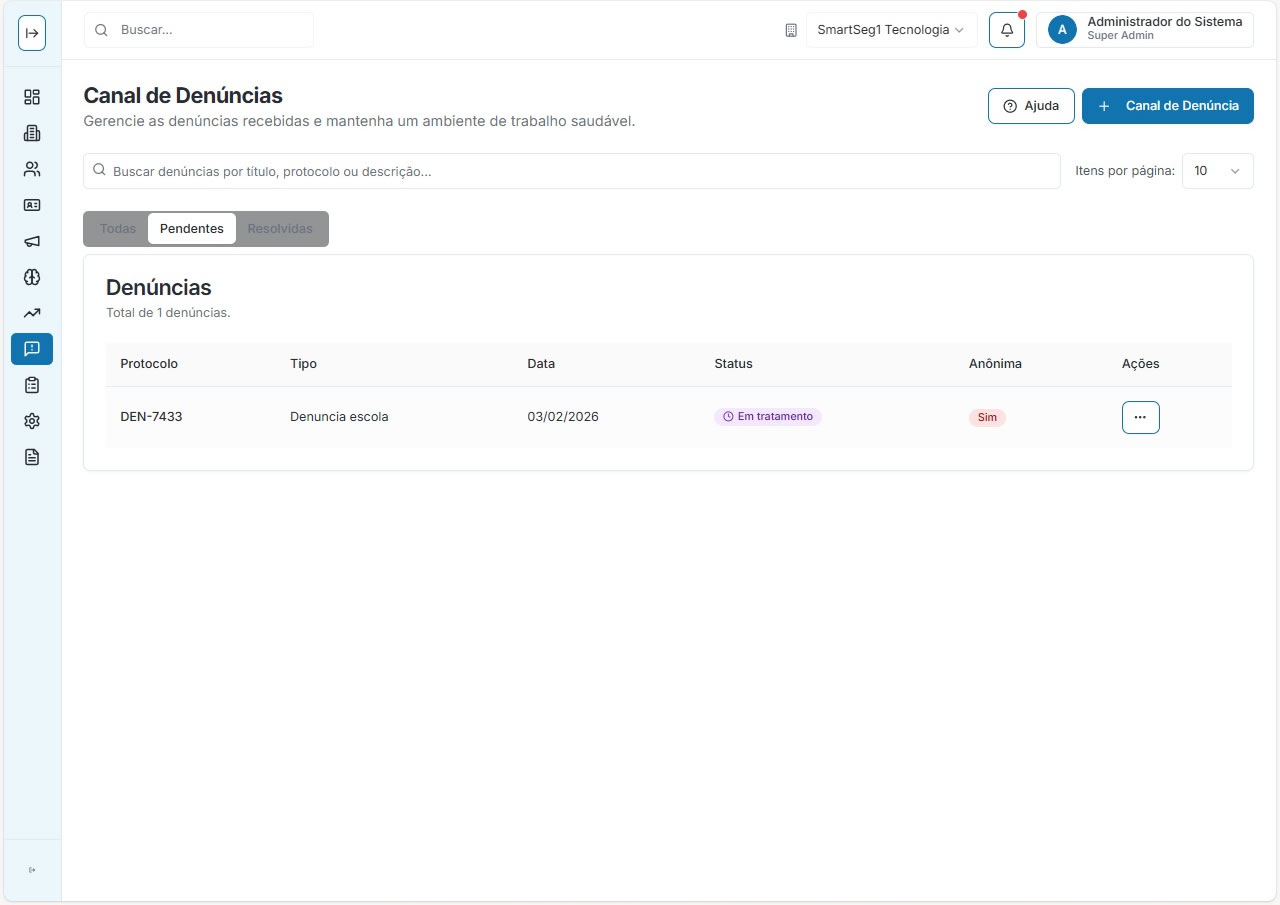Image resolution: width=1280 pixels, height=905 pixels.
Task: Open the SmartSeg1 Tecnologia company dropdown
Action: [891, 30]
